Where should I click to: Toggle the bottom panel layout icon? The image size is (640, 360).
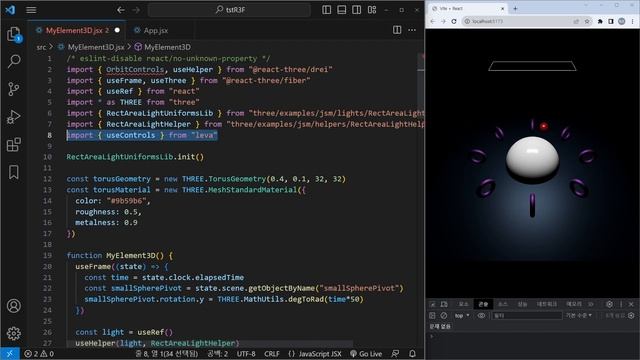click(x=342, y=10)
